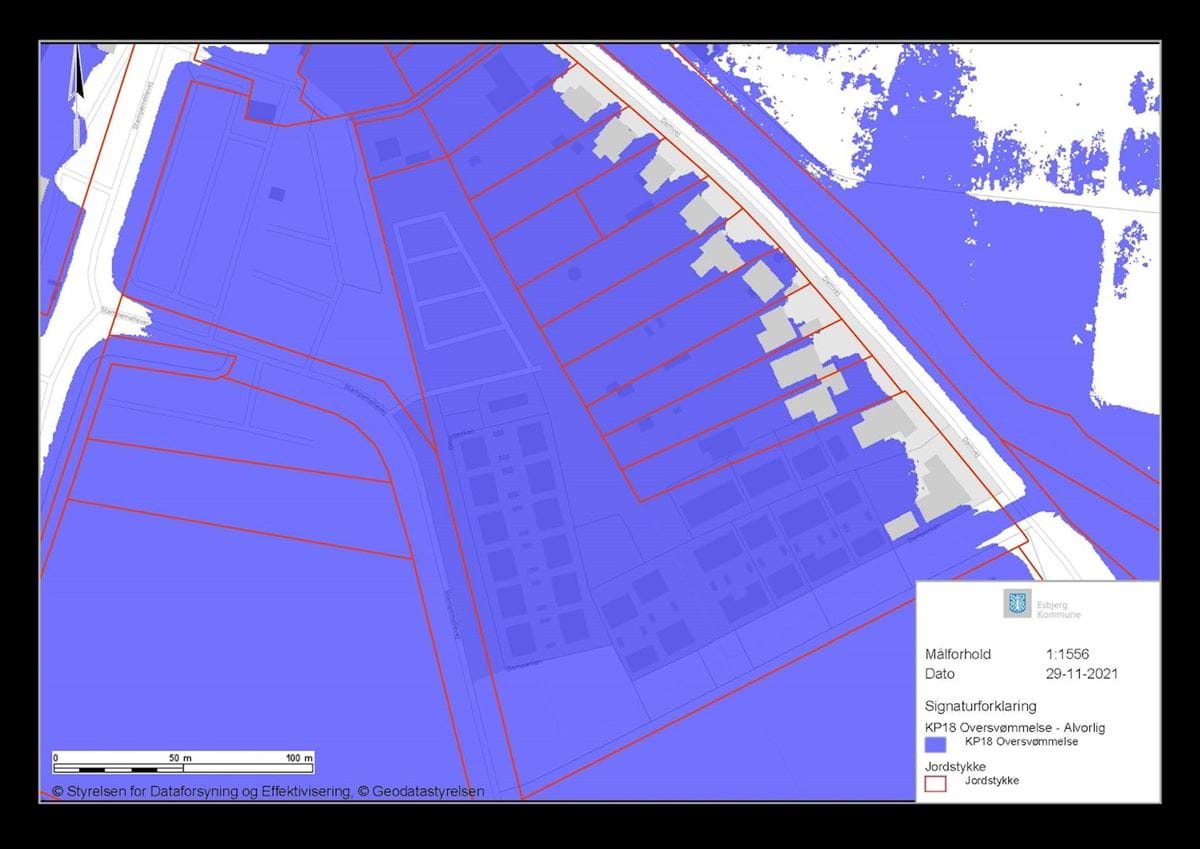Click the Styrelsen for Dataforsyning og Effektivisering credit
1200x849 pixels.
(x=202, y=791)
